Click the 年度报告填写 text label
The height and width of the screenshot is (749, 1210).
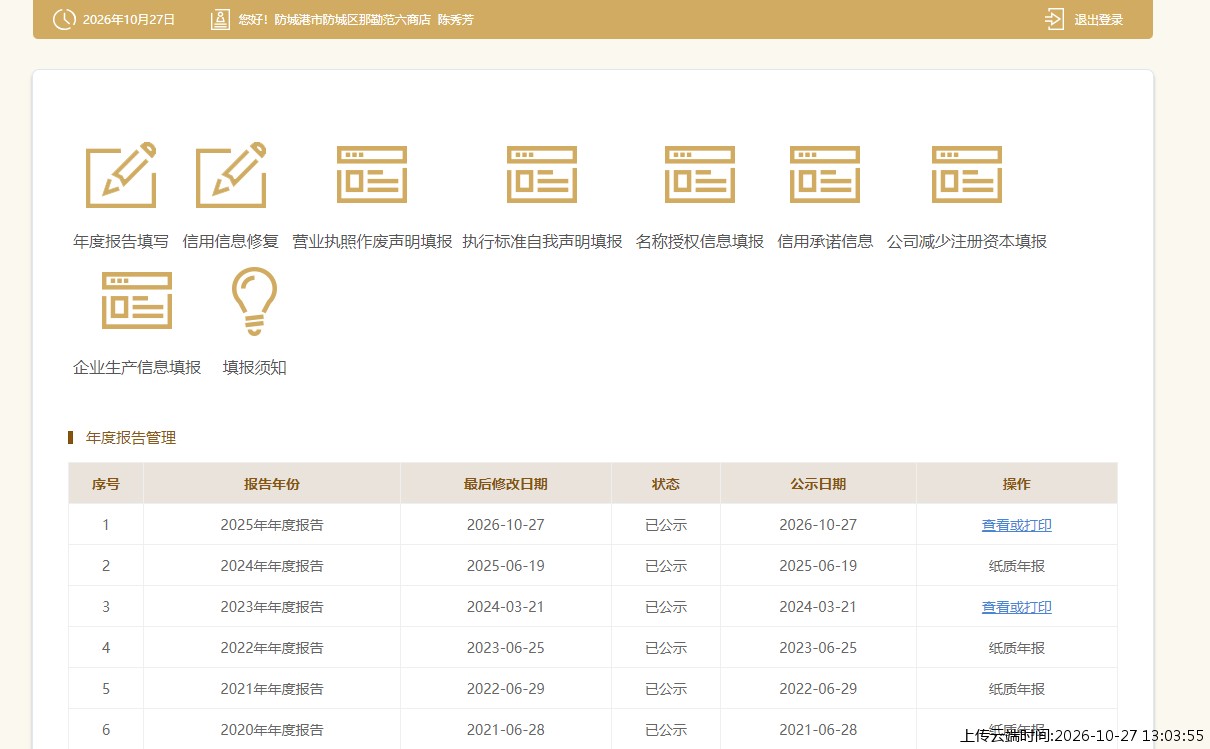(121, 241)
